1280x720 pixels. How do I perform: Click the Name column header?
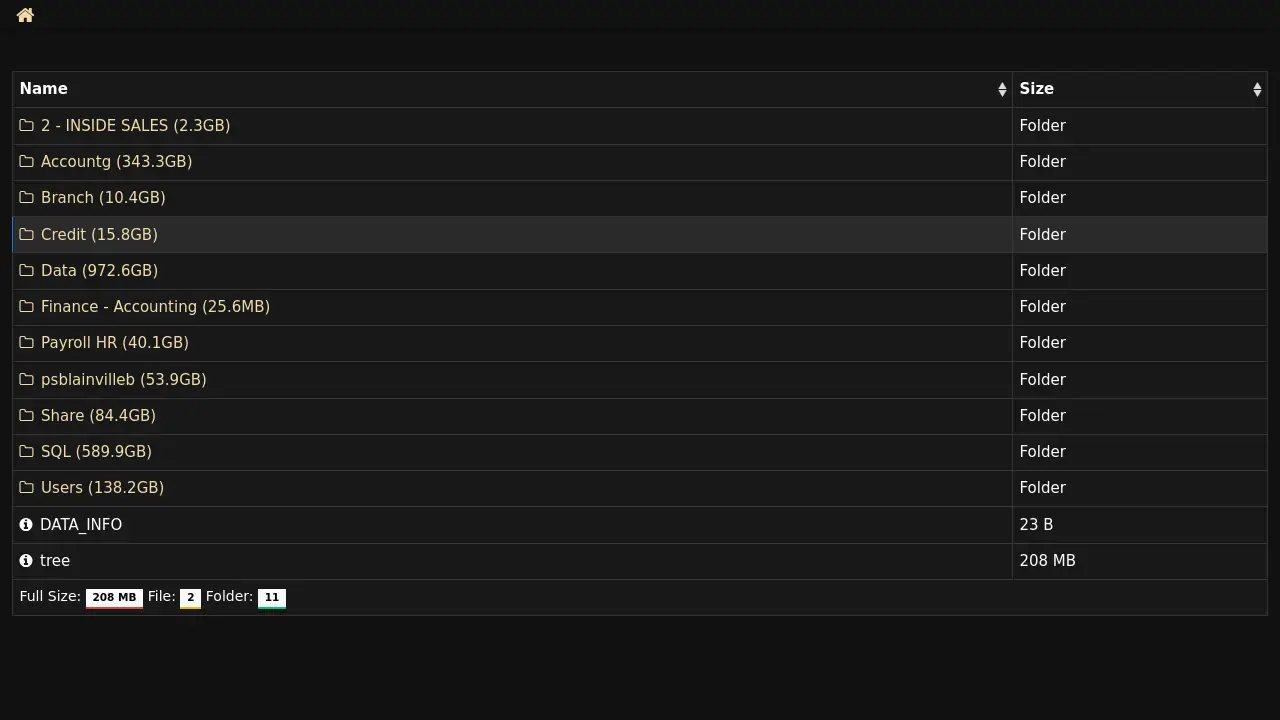point(44,89)
